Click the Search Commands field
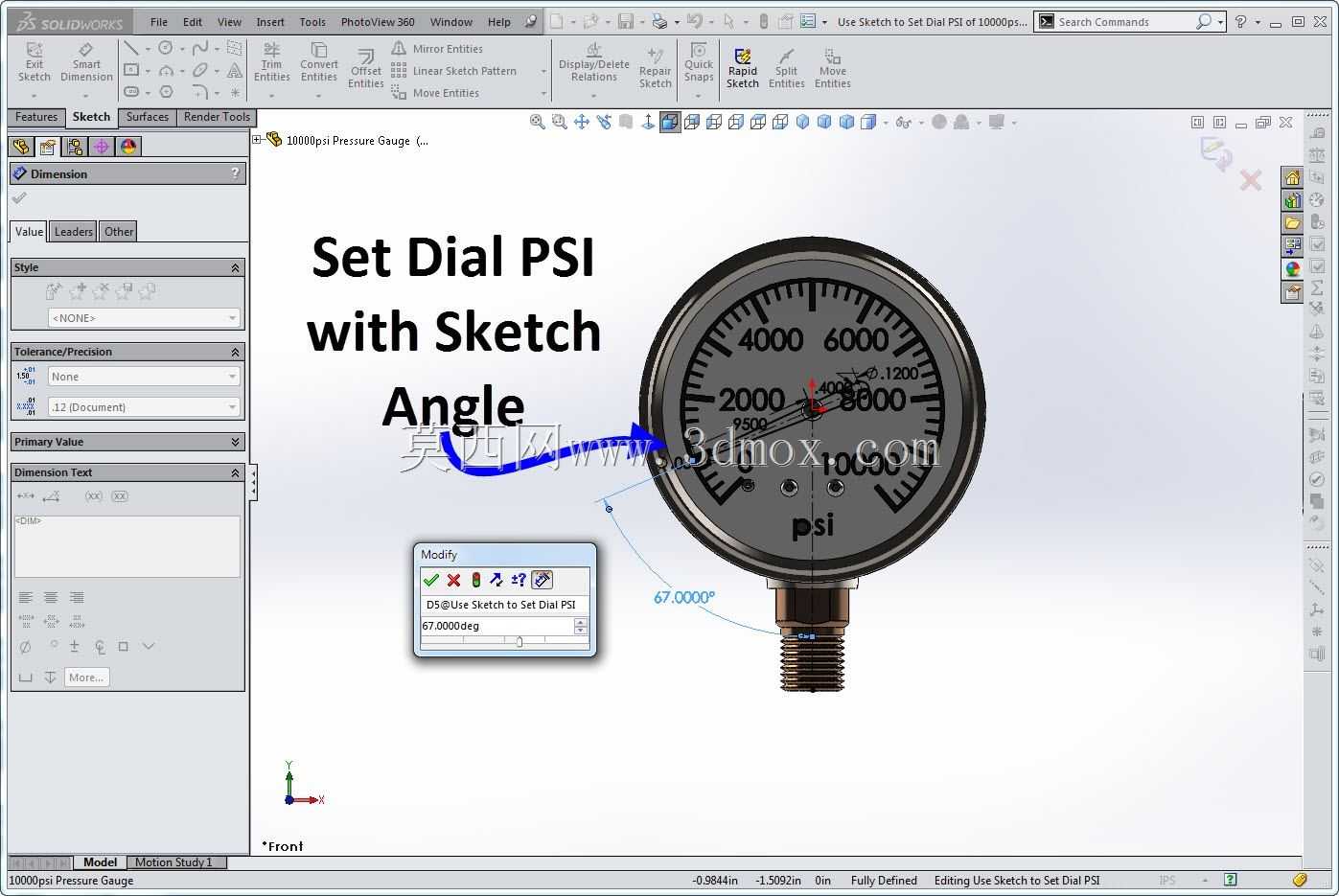The image size is (1339, 896). coord(1124,22)
